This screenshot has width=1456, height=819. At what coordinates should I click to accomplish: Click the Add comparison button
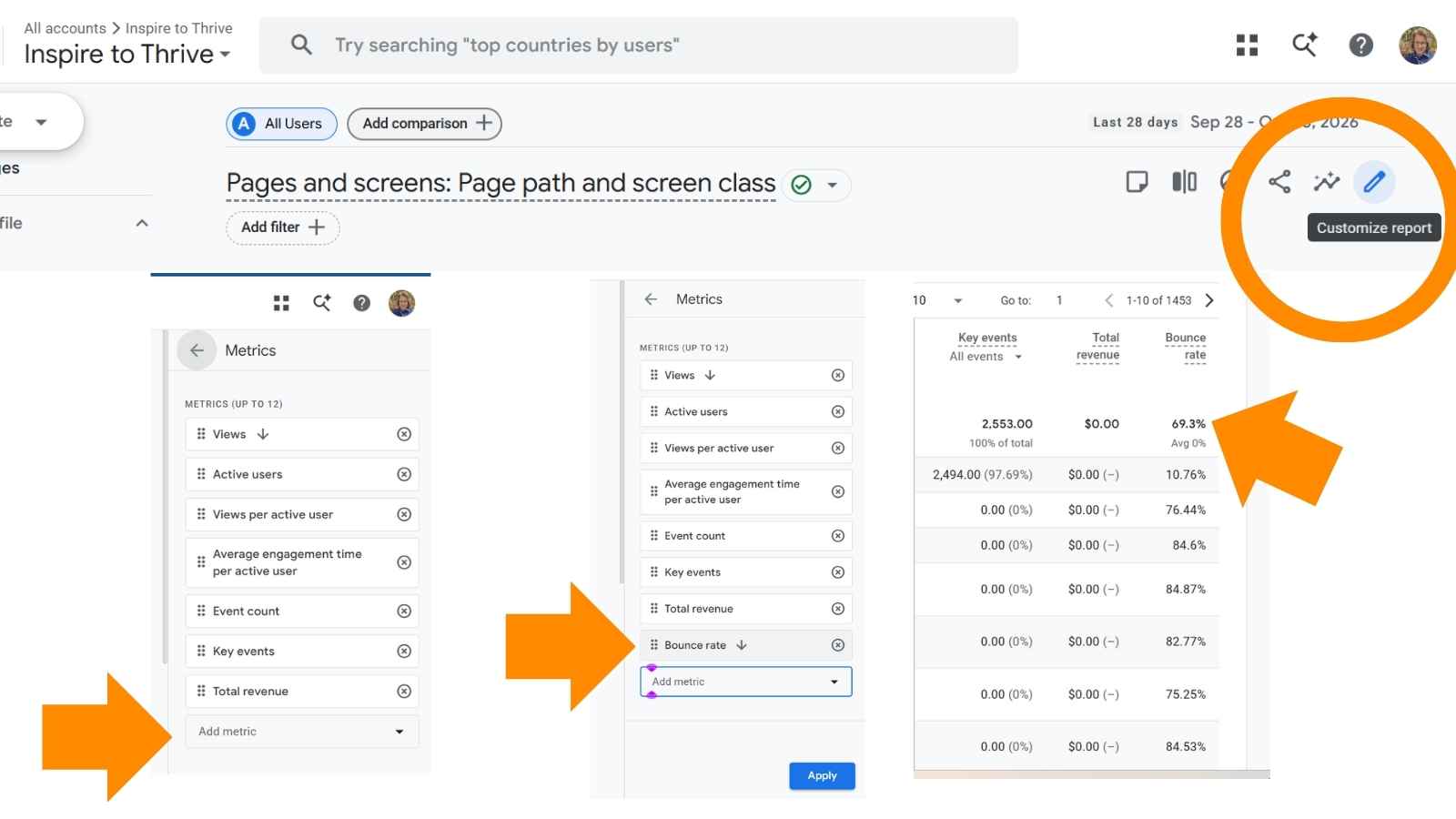tap(425, 124)
